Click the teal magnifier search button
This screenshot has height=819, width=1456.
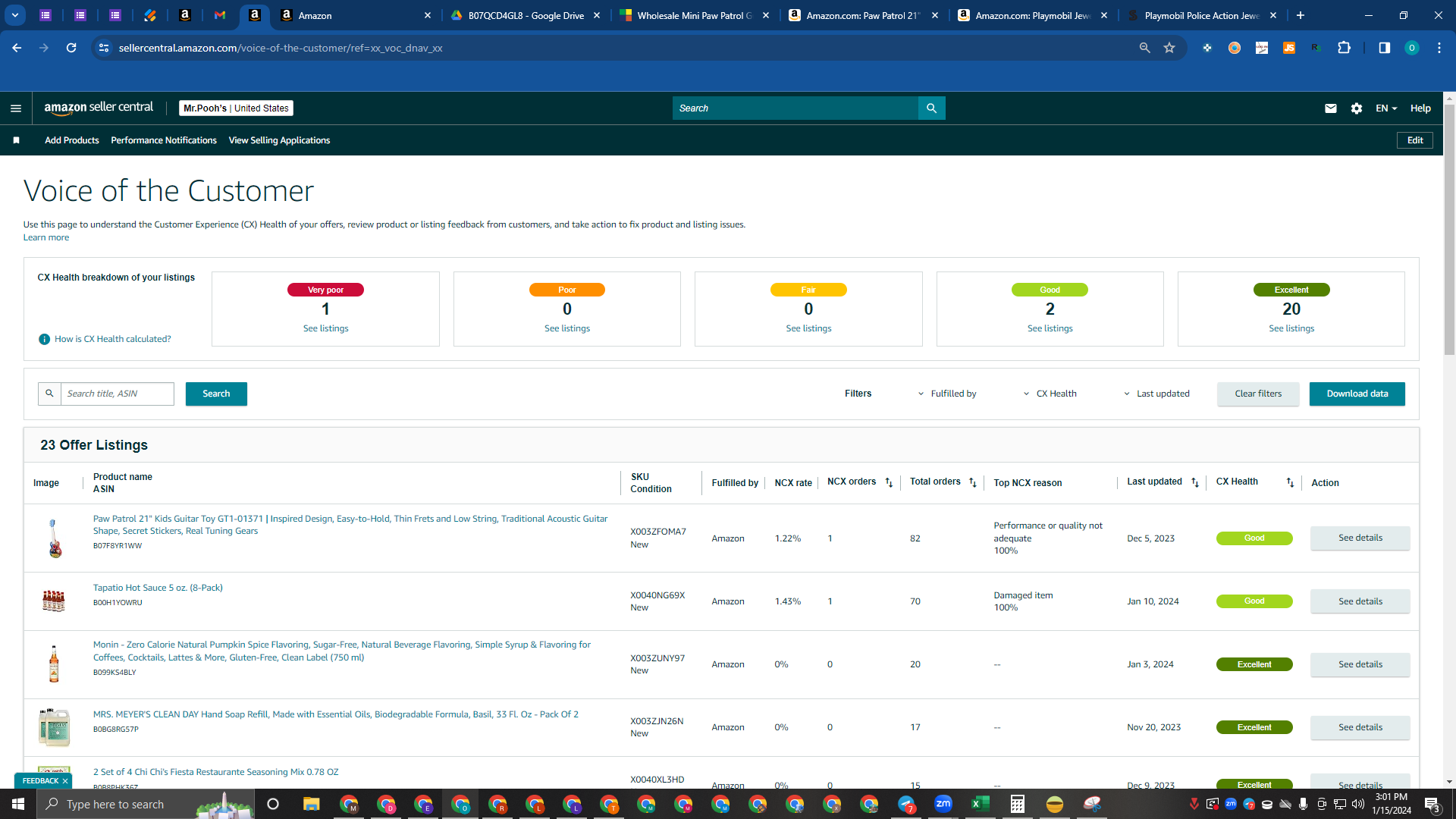[931, 108]
